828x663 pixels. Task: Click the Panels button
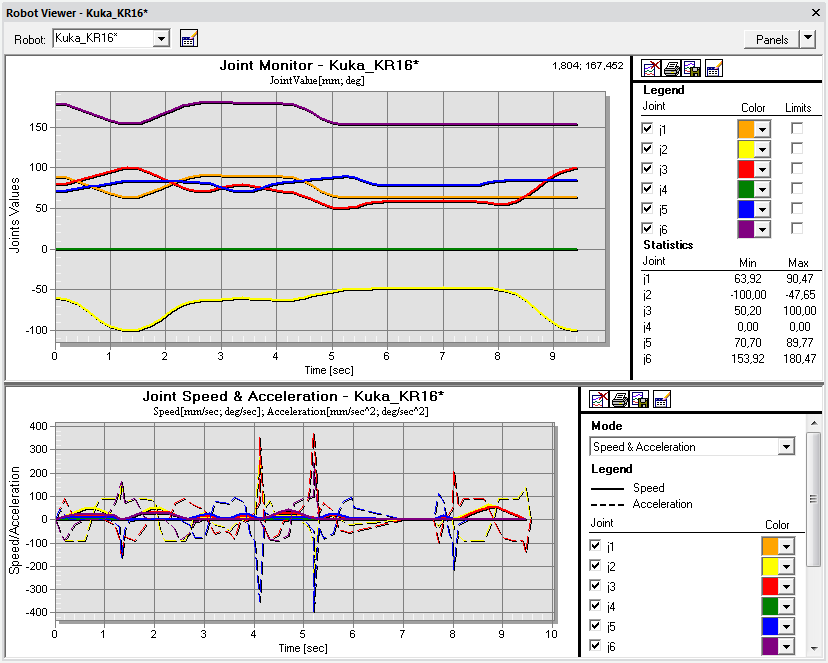(771, 39)
